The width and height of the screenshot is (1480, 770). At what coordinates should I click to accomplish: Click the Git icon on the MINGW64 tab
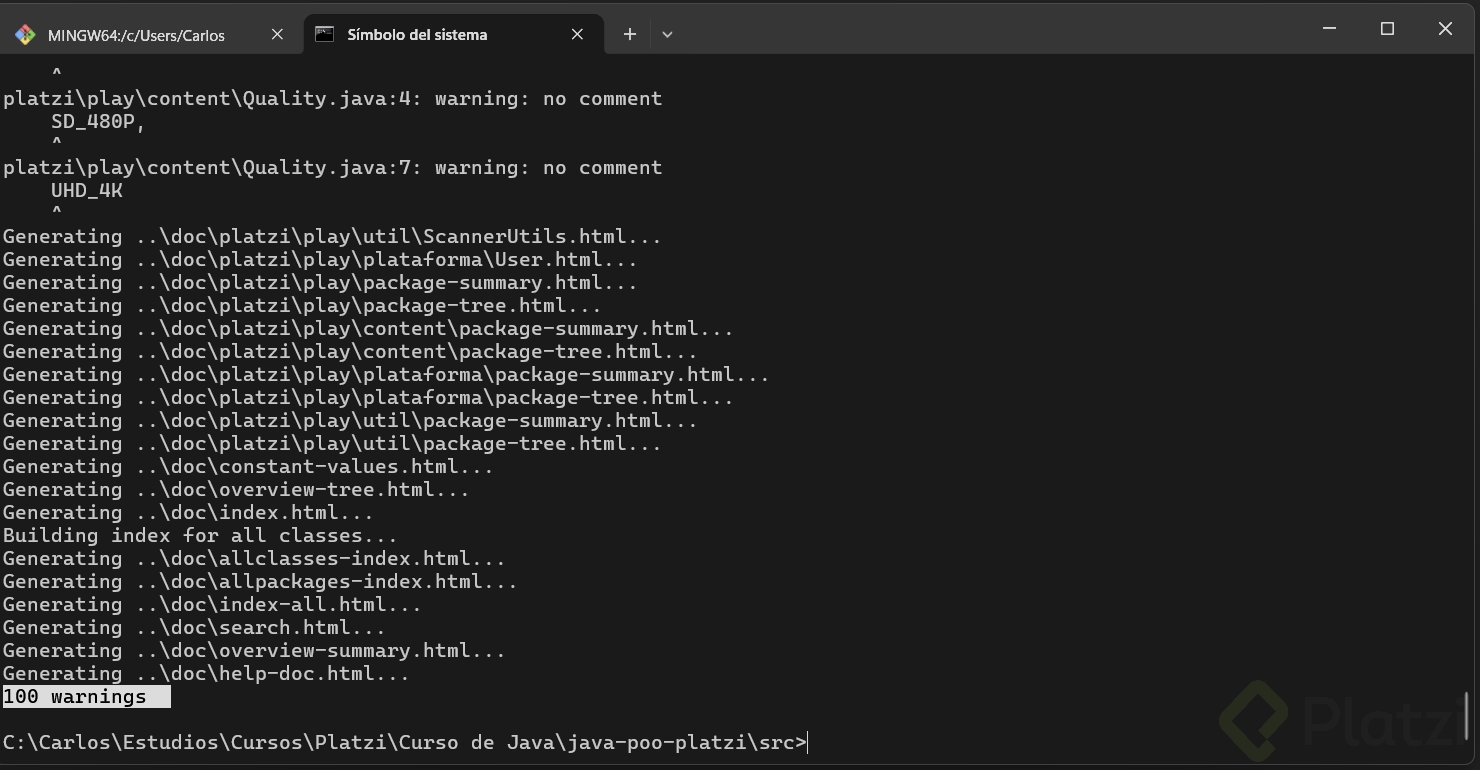25,35
